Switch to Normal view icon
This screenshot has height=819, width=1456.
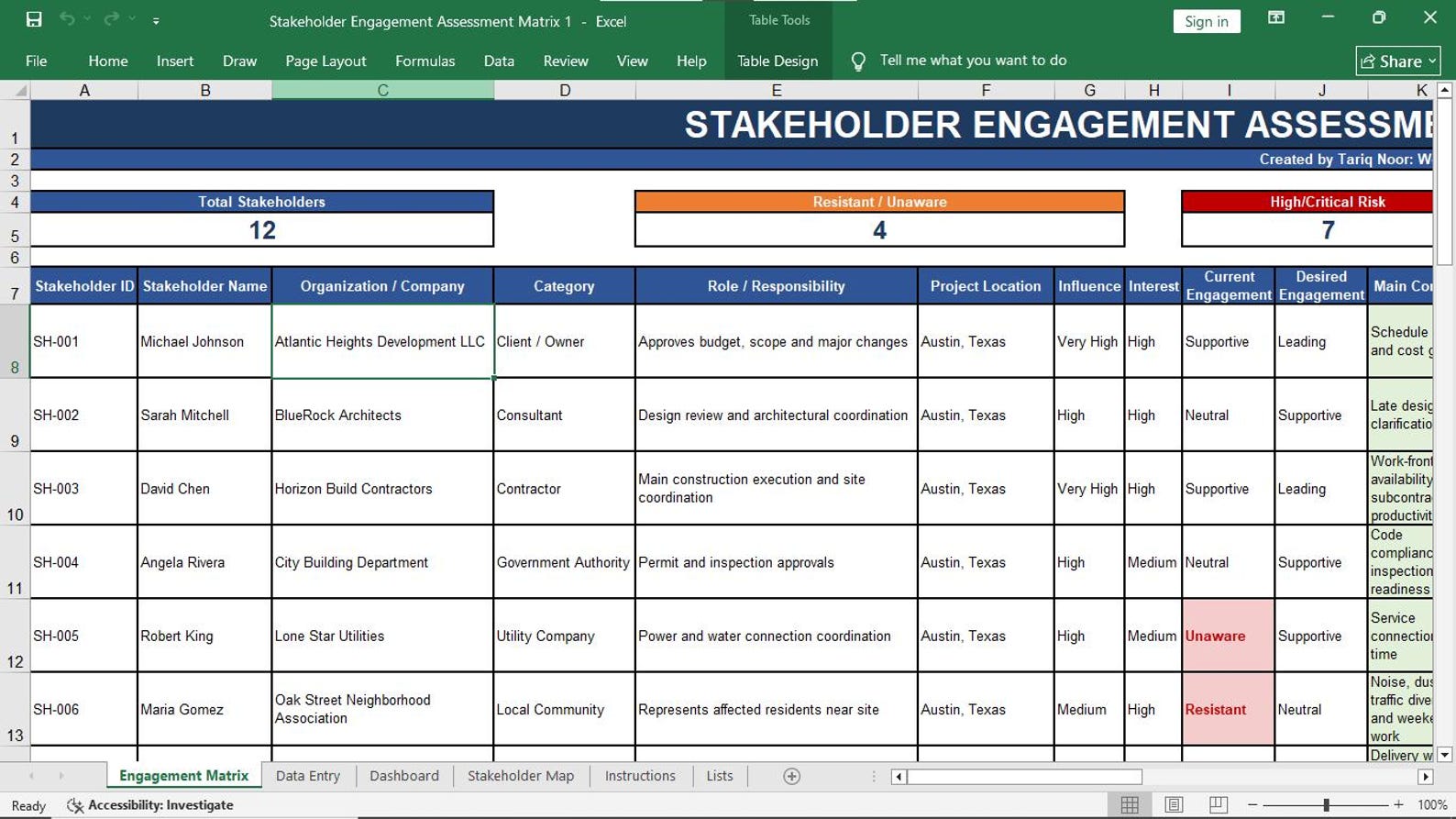1130,804
